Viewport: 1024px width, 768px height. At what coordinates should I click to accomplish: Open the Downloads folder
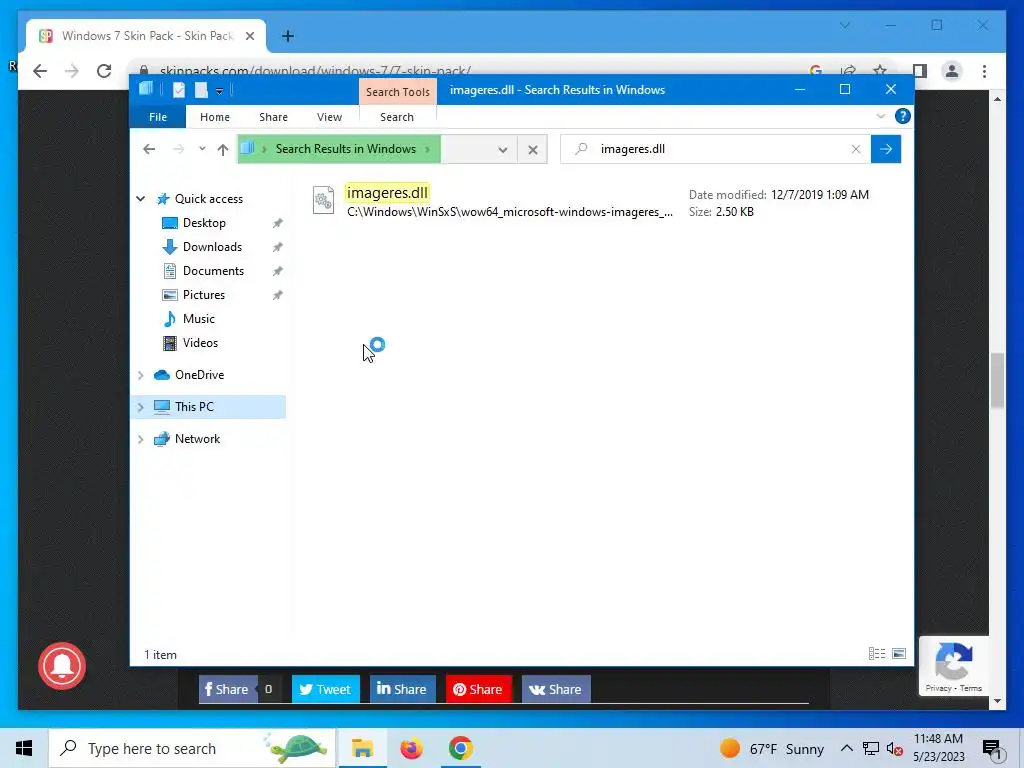pyautogui.click(x=212, y=247)
